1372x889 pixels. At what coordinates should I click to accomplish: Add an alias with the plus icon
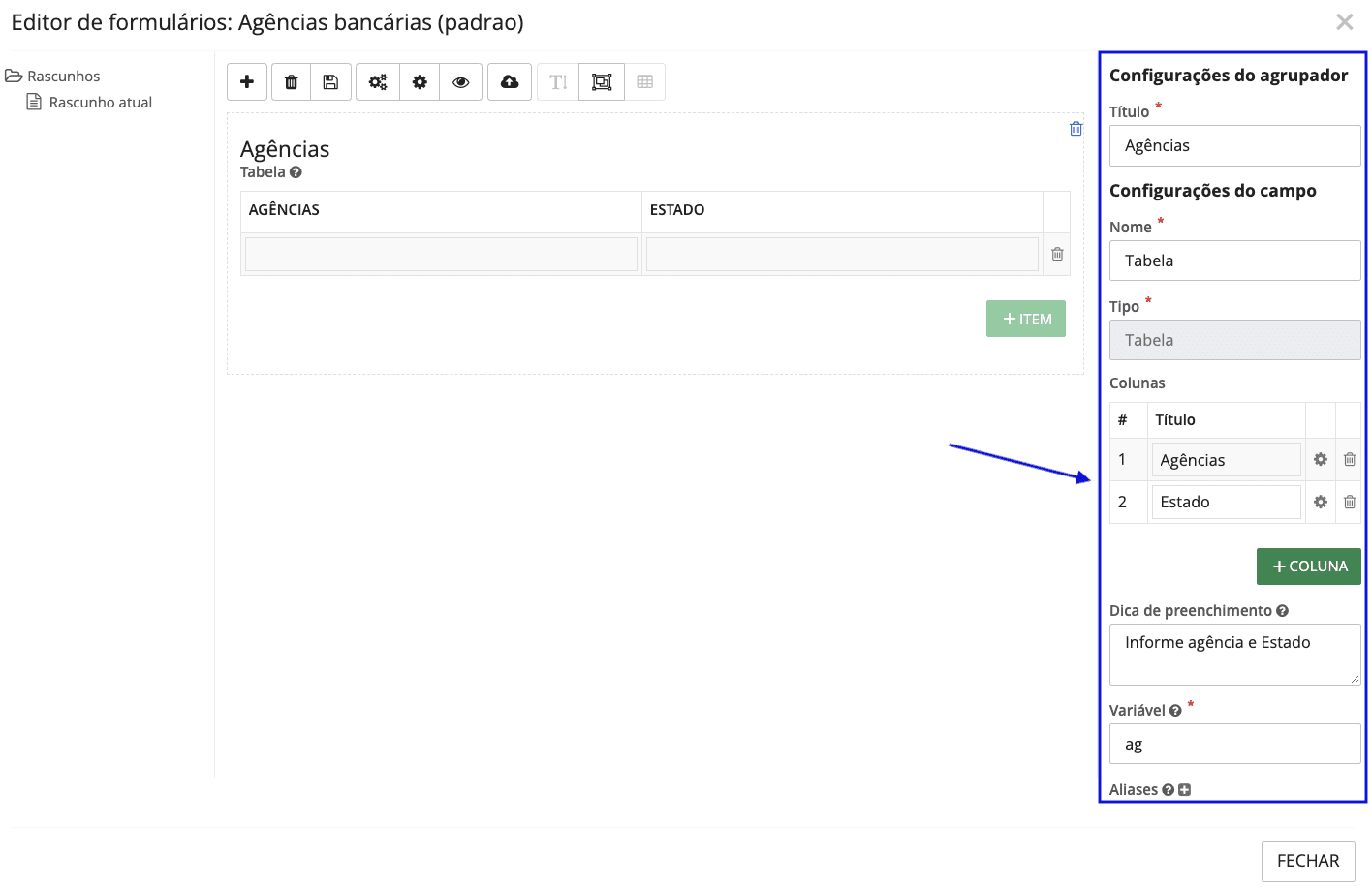[x=1184, y=790]
